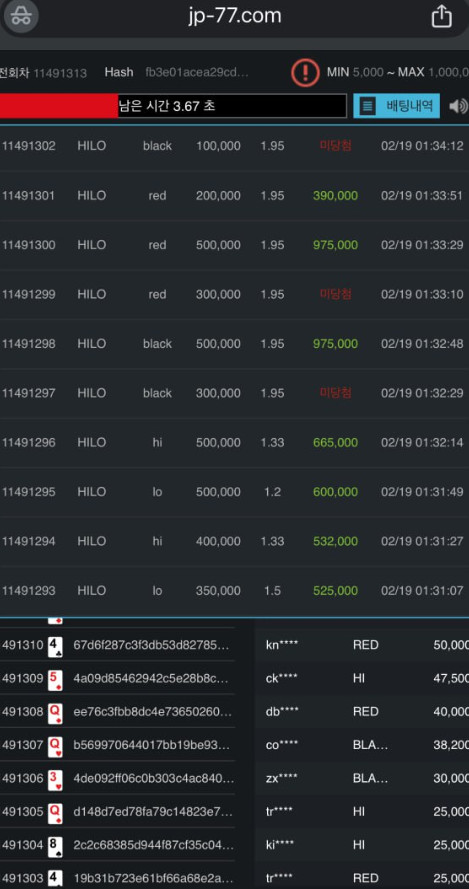Select bet history row 11491302
The width and height of the screenshot is (469, 889).
234,146
